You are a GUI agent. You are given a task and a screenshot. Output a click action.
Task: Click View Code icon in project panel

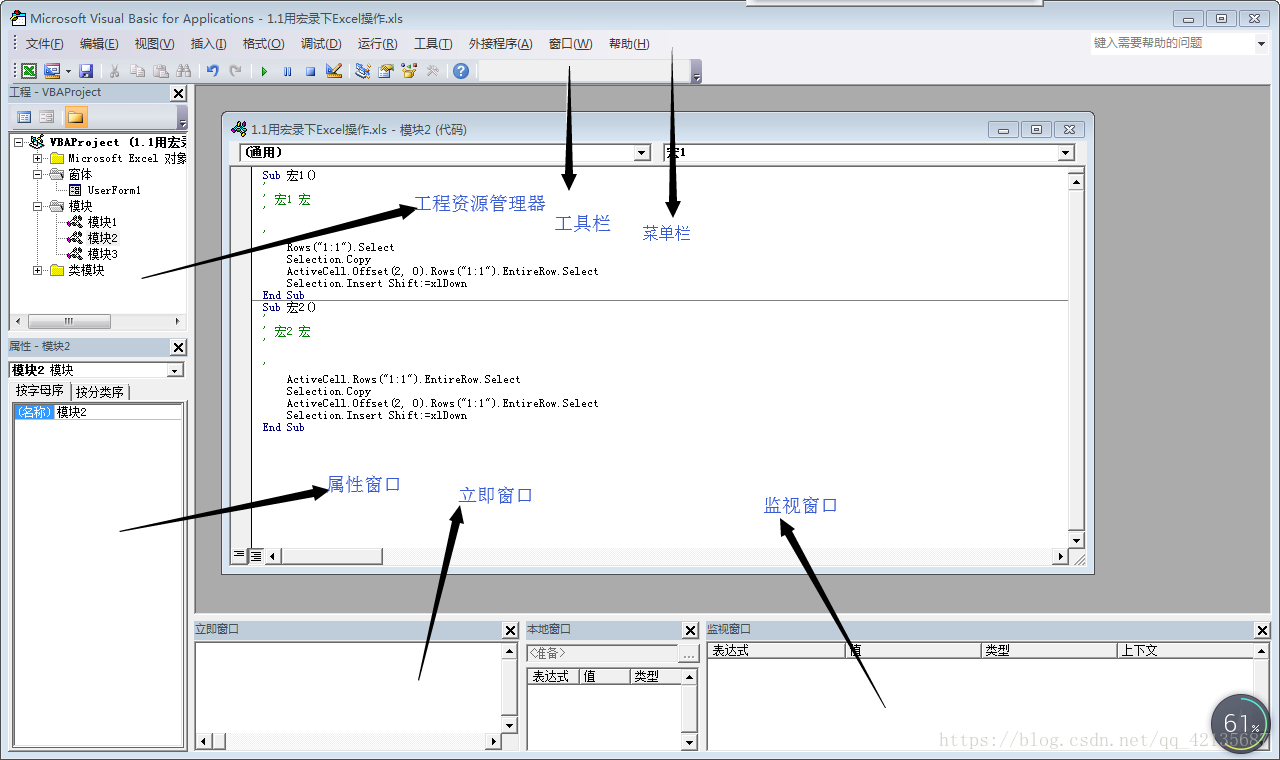click(x=25, y=117)
